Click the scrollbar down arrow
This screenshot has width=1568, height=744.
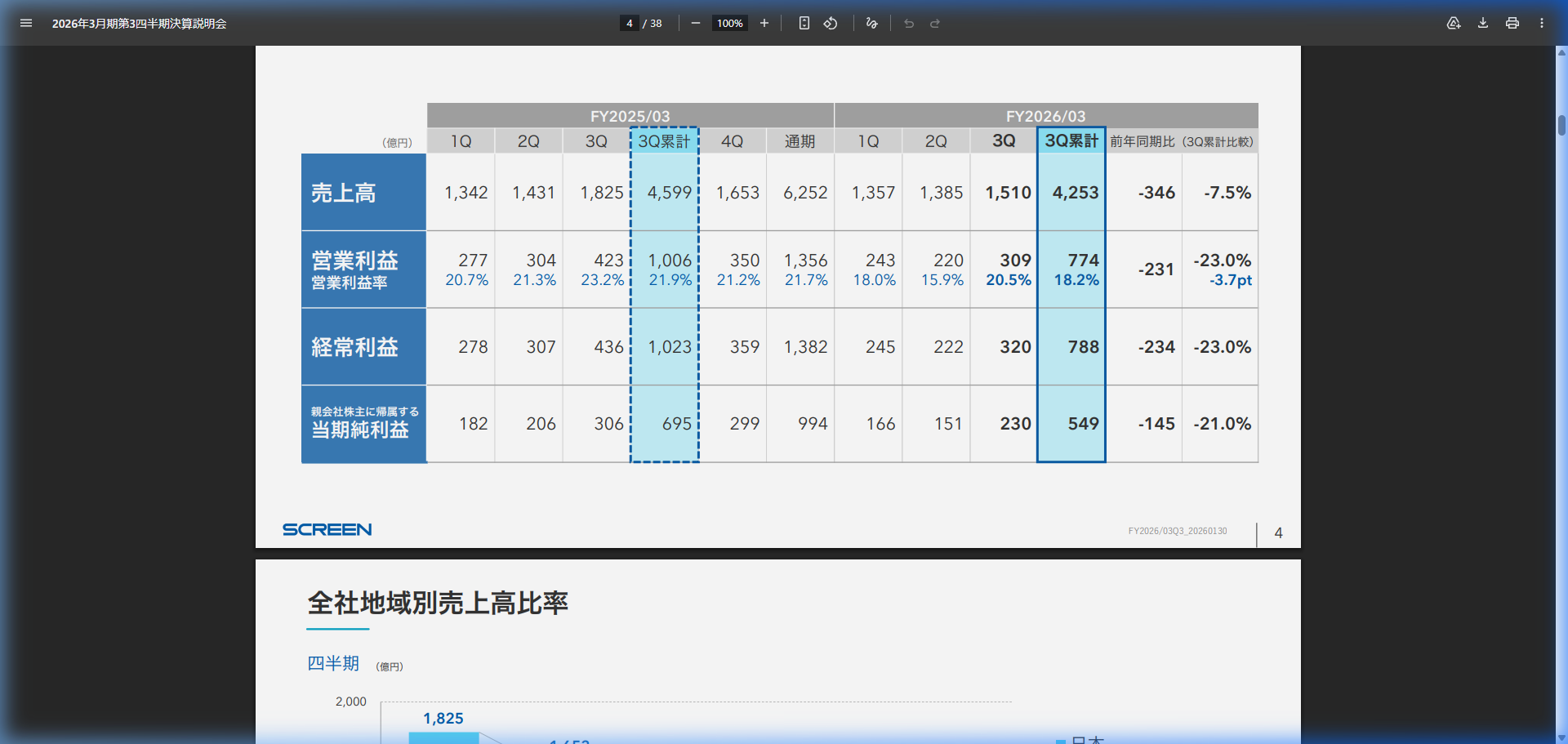1561,737
